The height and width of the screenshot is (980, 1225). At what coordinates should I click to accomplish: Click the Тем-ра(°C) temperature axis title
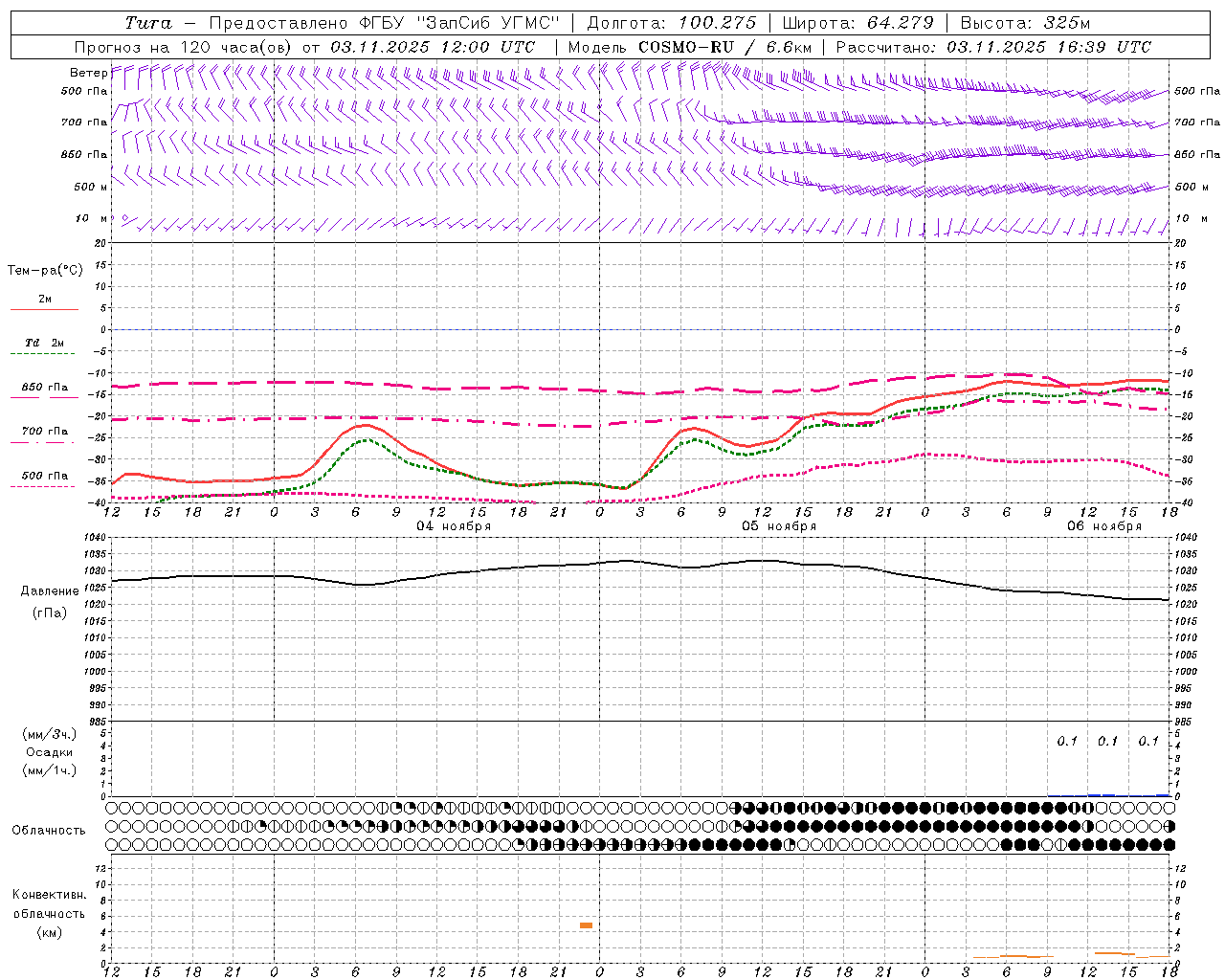[45, 271]
